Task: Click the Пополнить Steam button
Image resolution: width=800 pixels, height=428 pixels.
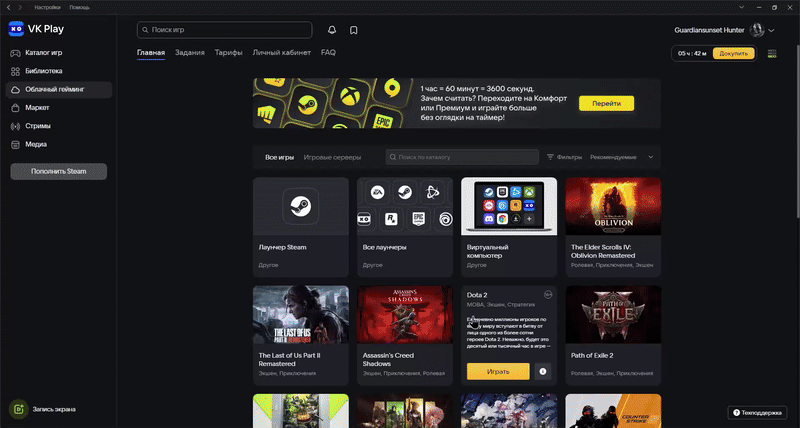Action: tap(59, 171)
